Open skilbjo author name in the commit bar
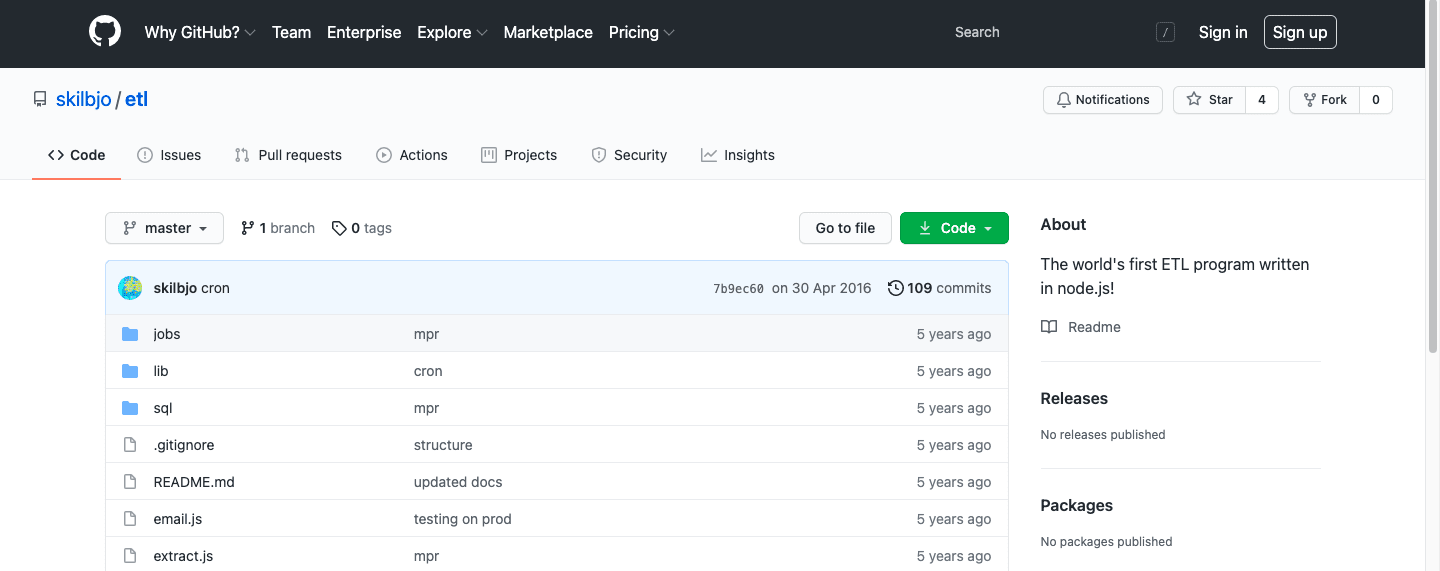Image resolution: width=1440 pixels, height=571 pixels. (175, 288)
